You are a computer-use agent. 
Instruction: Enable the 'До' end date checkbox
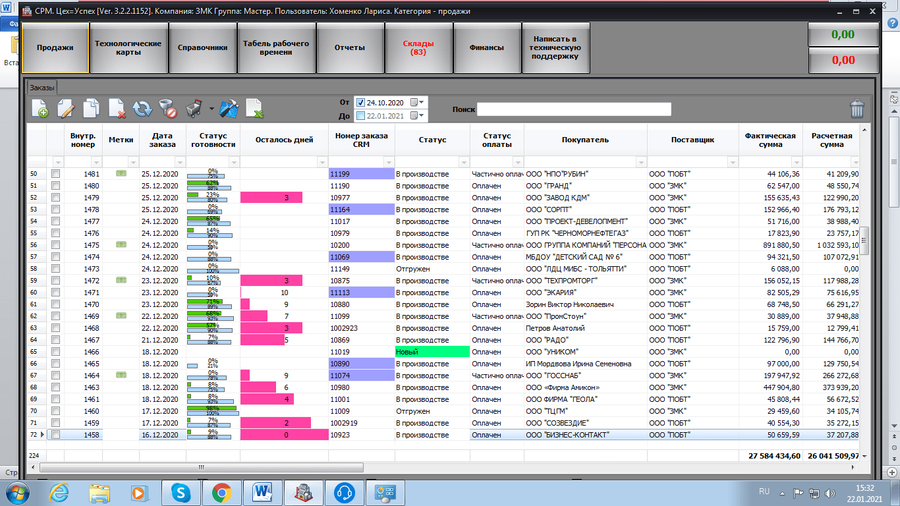point(361,116)
